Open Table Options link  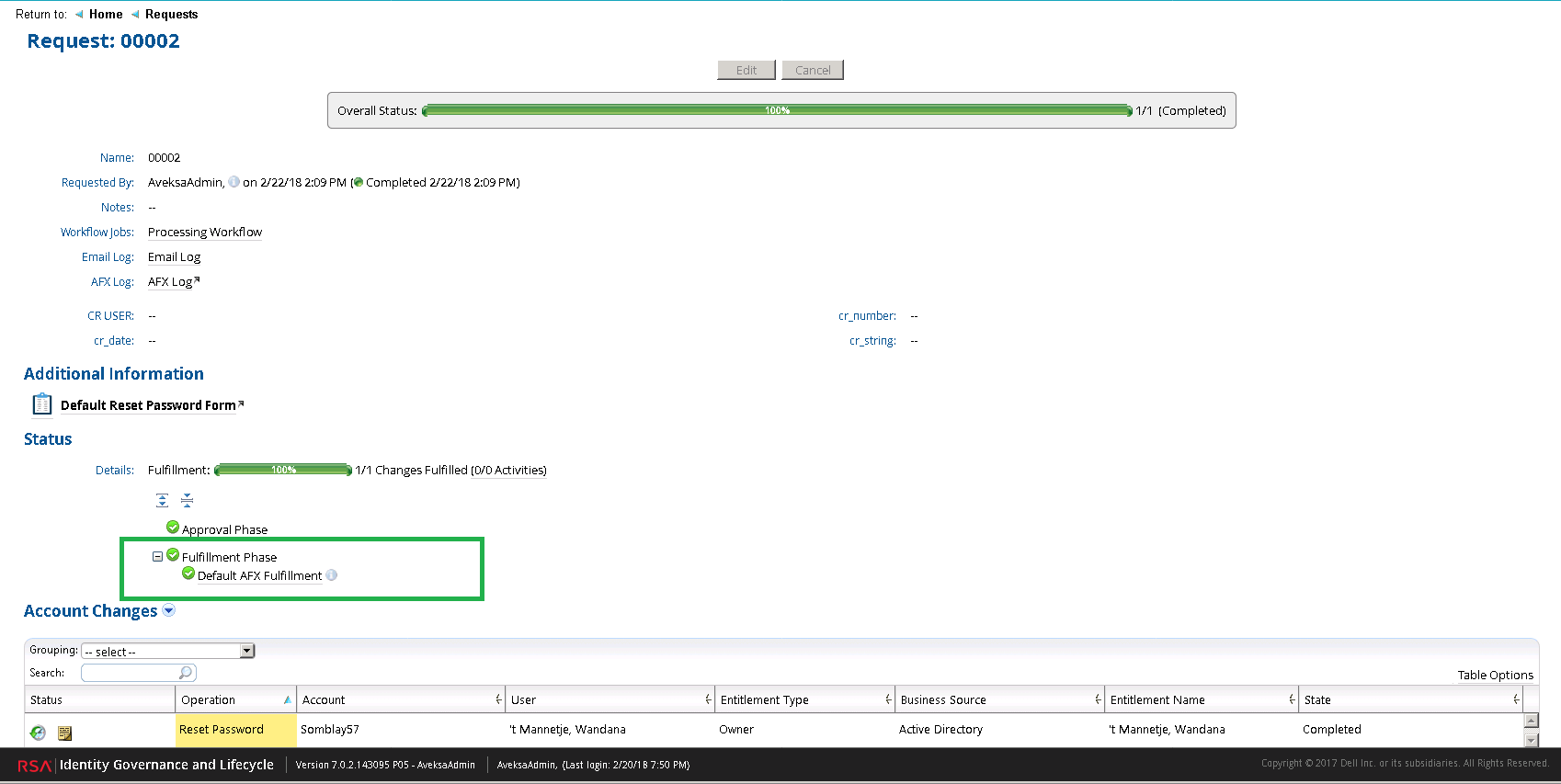tap(1495, 675)
